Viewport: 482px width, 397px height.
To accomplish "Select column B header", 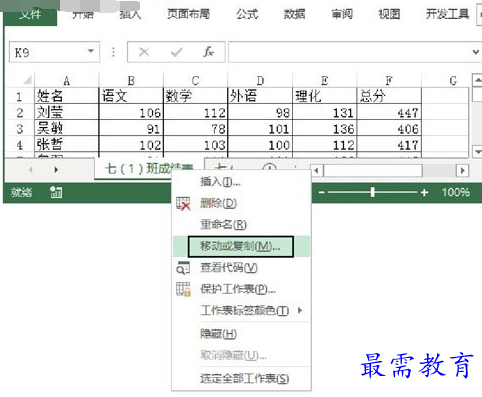I will (131, 81).
